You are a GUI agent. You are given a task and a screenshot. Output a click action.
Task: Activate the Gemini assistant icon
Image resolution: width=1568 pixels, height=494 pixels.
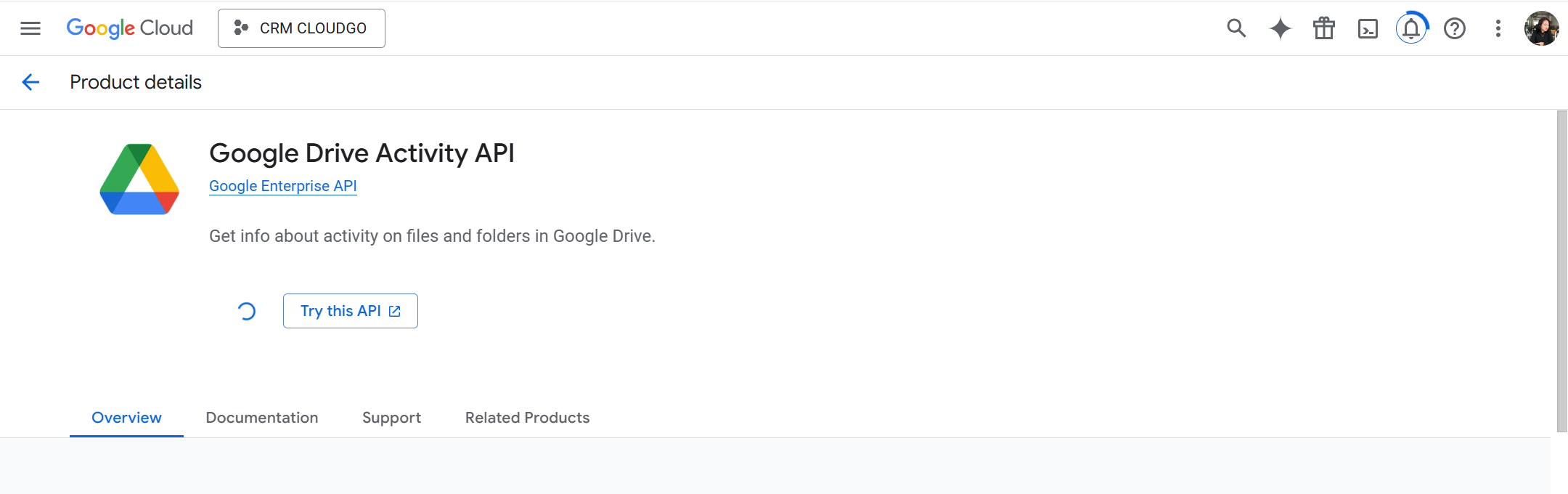[1280, 28]
